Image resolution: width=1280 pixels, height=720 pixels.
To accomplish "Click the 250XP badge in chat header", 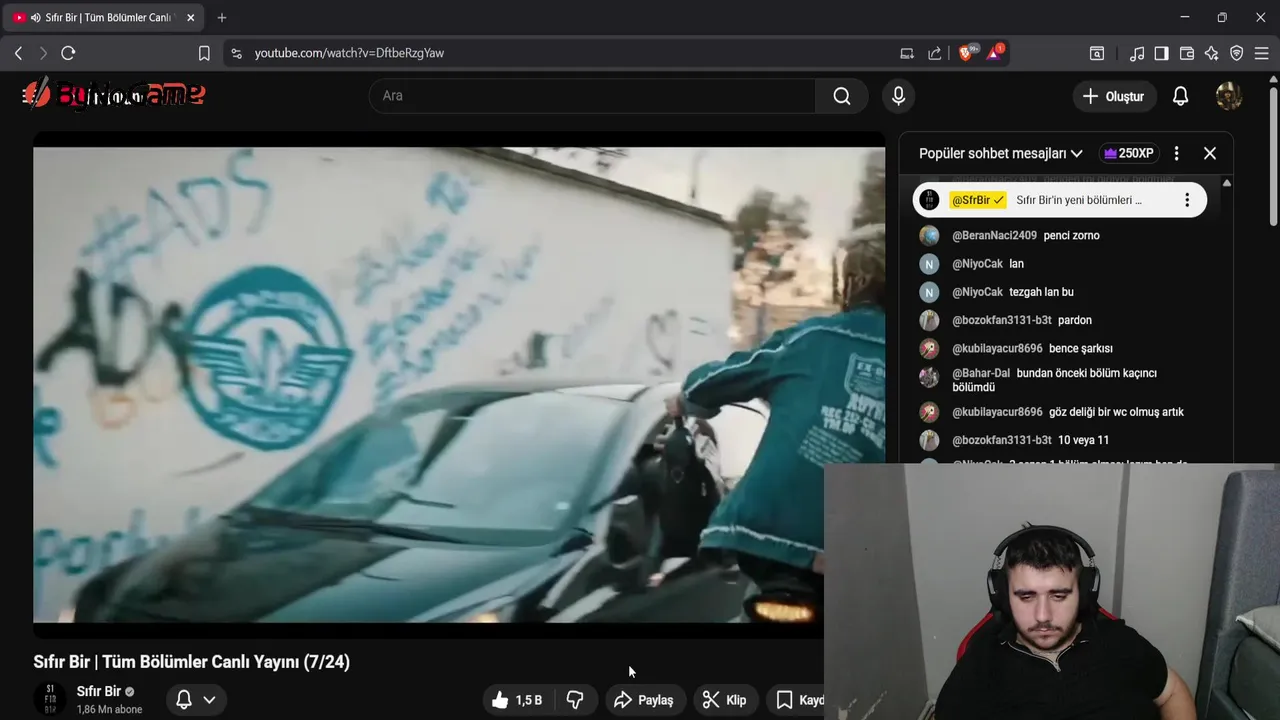I will (x=1128, y=153).
